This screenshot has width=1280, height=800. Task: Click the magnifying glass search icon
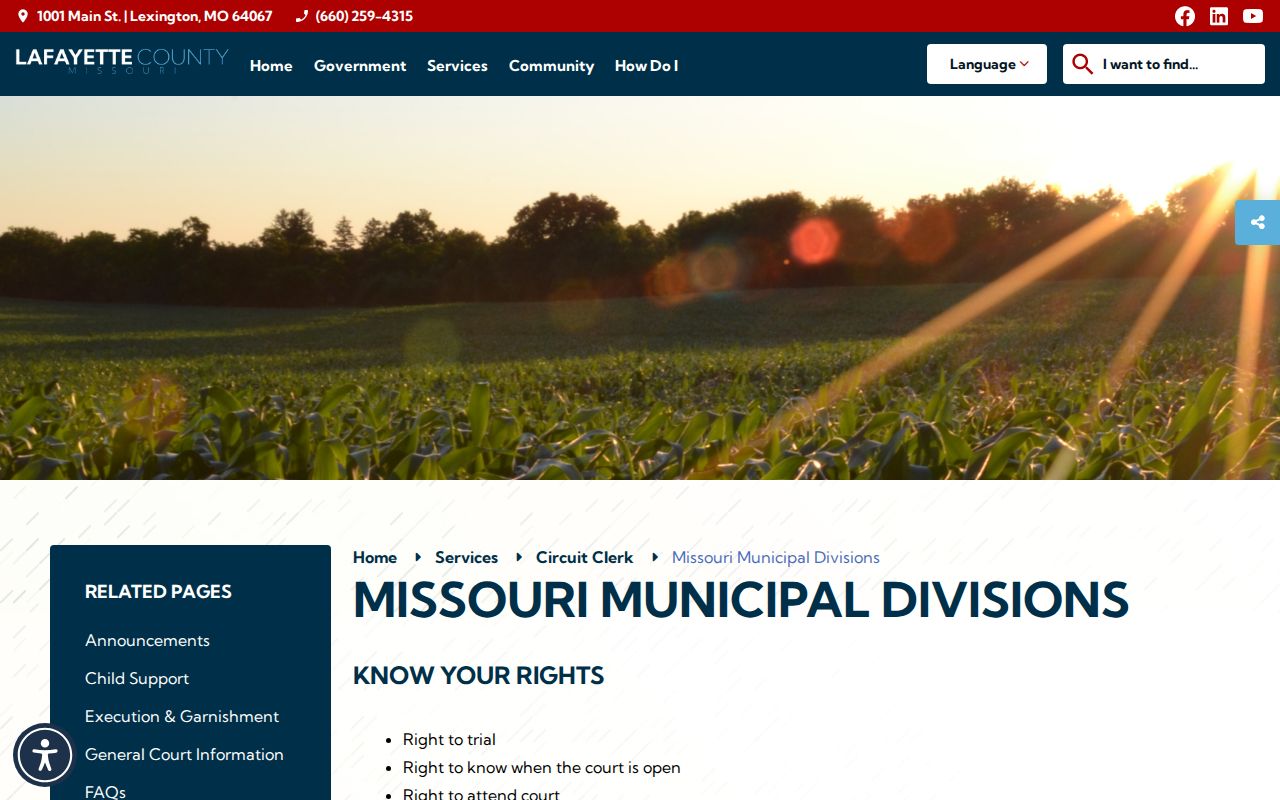pyautogui.click(x=1082, y=64)
